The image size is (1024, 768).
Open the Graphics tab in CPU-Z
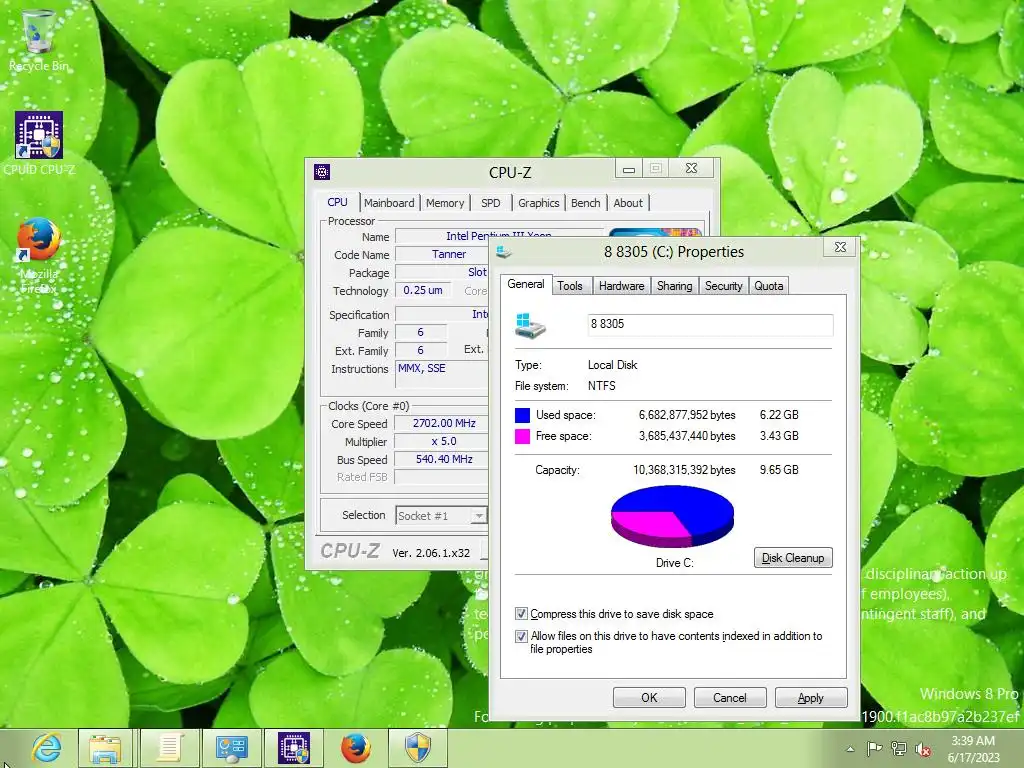tap(539, 203)
